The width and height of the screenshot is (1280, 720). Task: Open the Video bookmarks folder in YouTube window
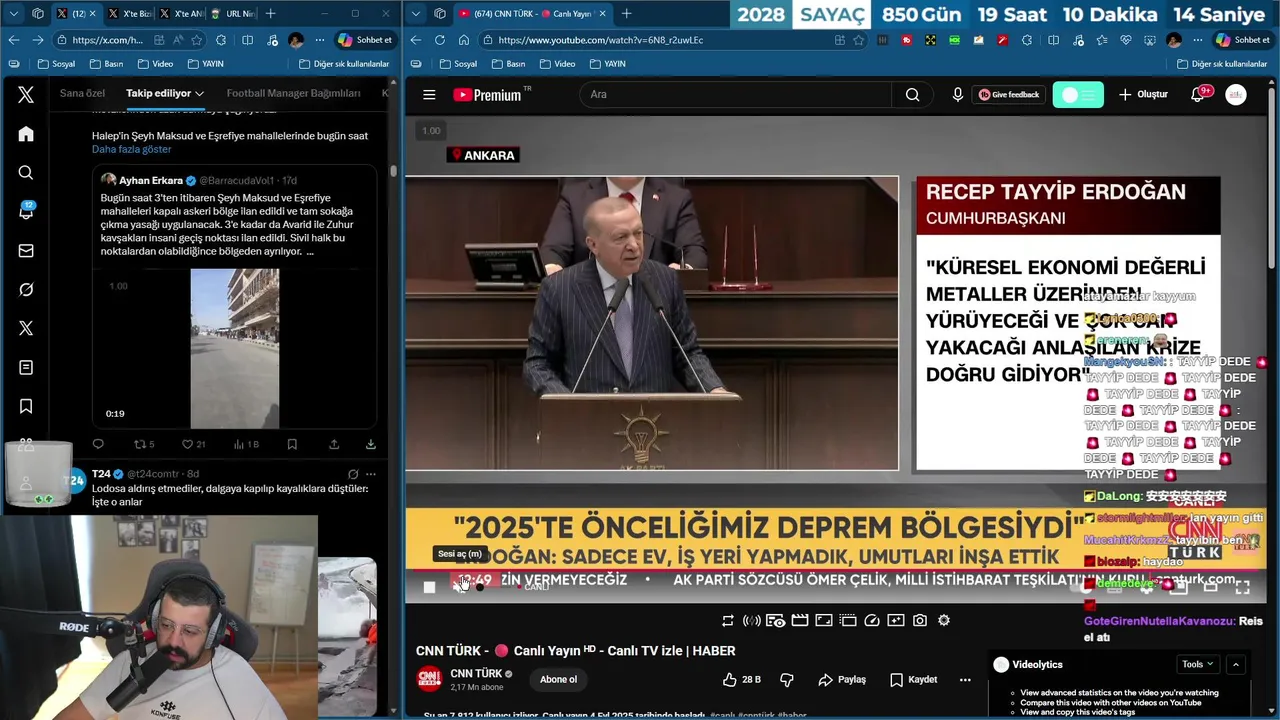(x=556, y=63)
